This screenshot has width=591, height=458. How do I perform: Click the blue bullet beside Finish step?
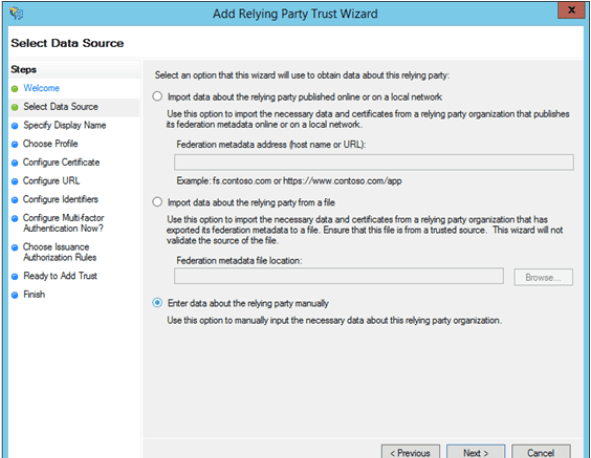(15, 295)
